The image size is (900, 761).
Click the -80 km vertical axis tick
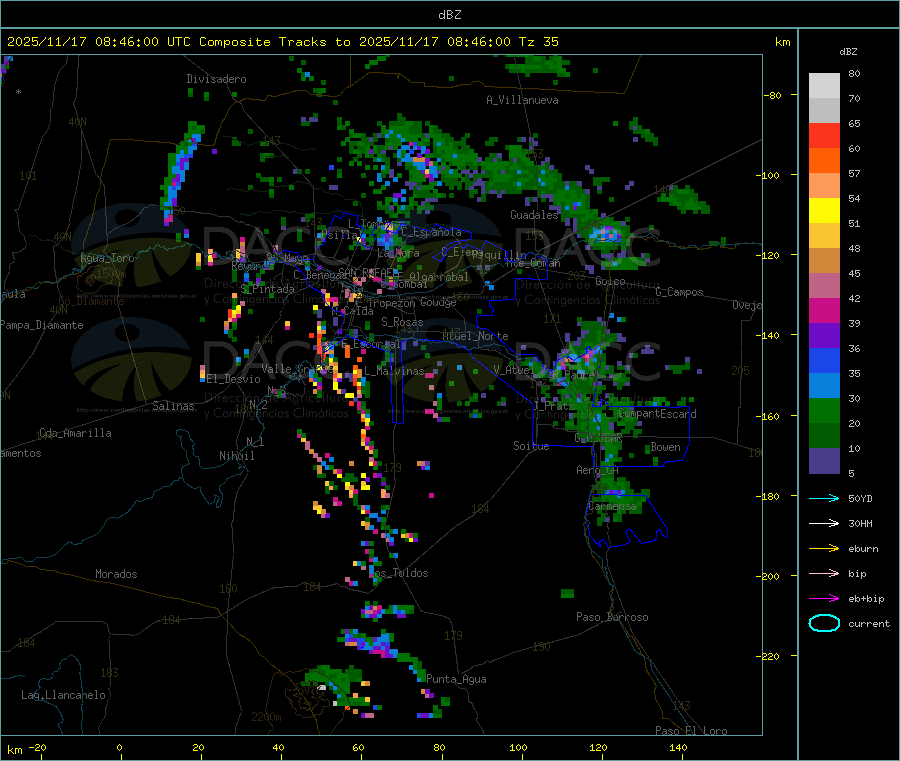coord(773,95)
